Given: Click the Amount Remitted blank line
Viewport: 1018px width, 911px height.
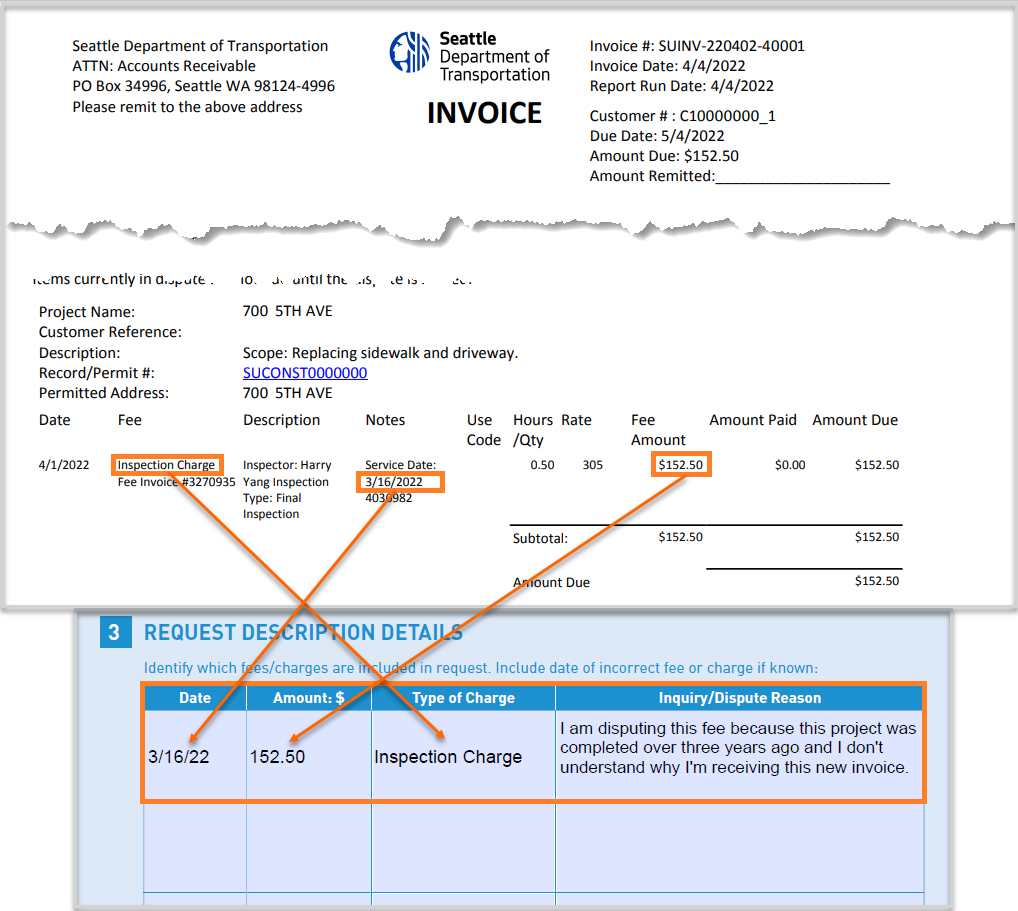Looking at the screenshot, I should click(802, 177).
